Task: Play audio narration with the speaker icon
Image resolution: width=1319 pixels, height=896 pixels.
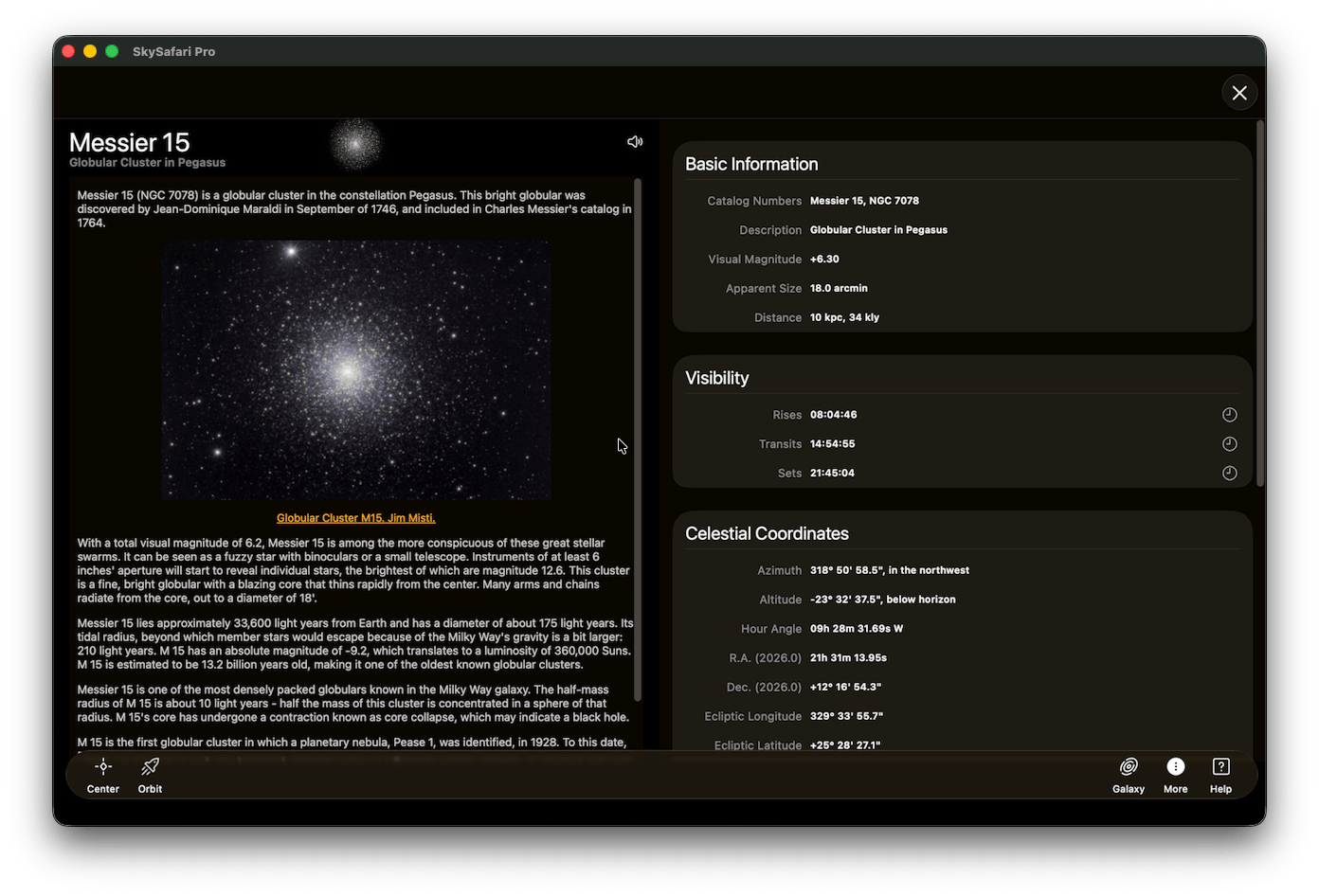Action: point(635,141)
